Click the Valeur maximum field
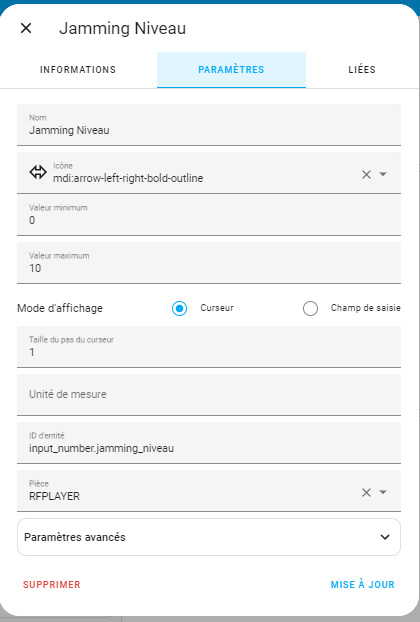The image size is (420, 622). coord(209,263)
